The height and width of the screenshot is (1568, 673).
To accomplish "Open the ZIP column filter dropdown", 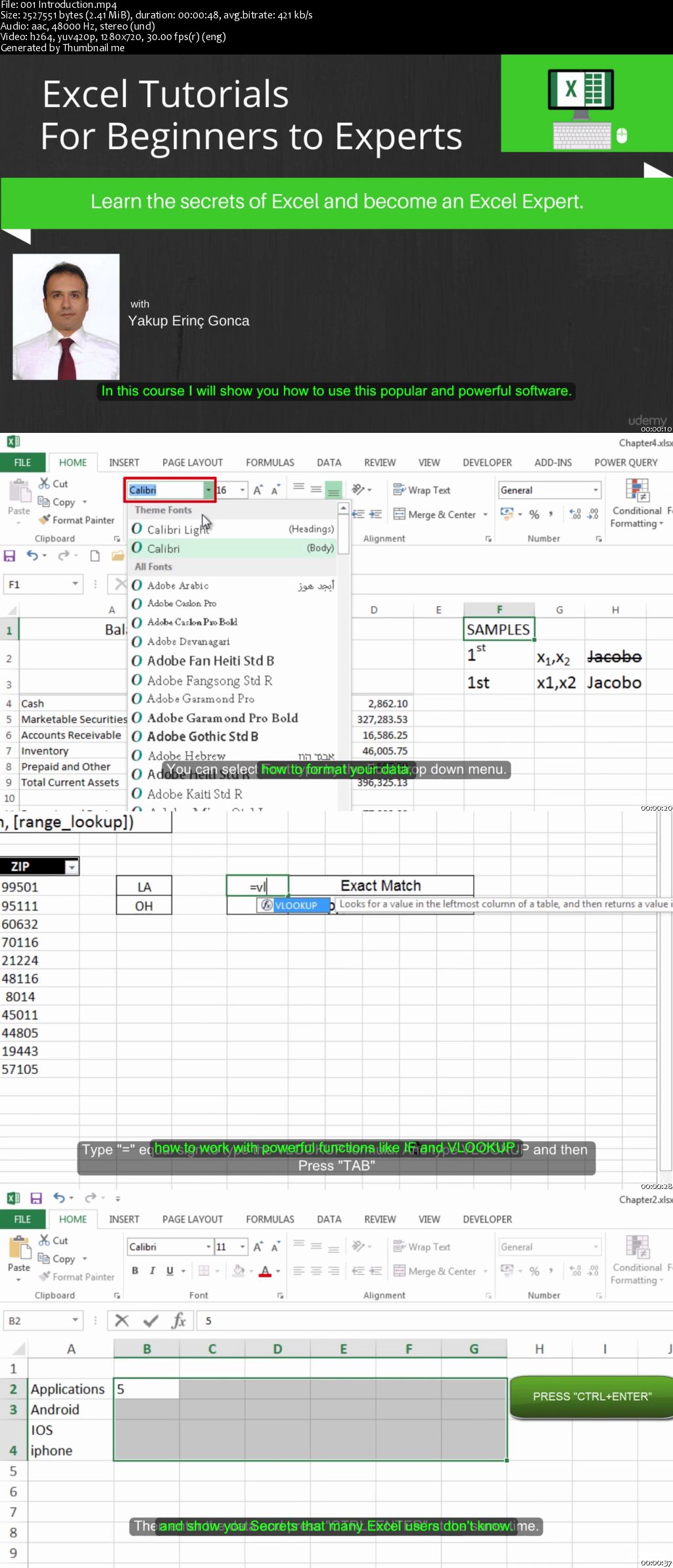I will pyautogui.click(x=72, y=867).
